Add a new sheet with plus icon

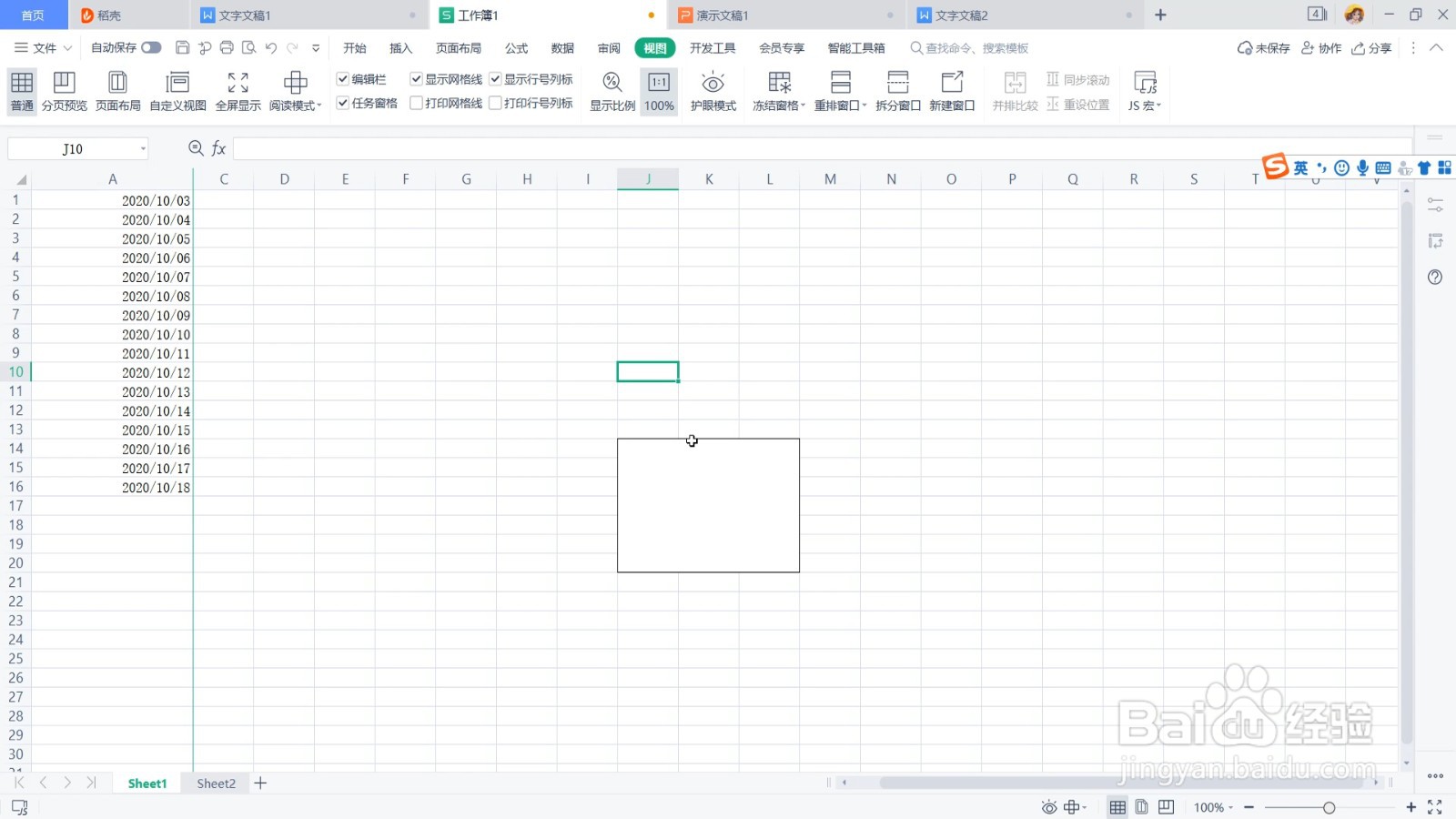(x=260, y=784)
